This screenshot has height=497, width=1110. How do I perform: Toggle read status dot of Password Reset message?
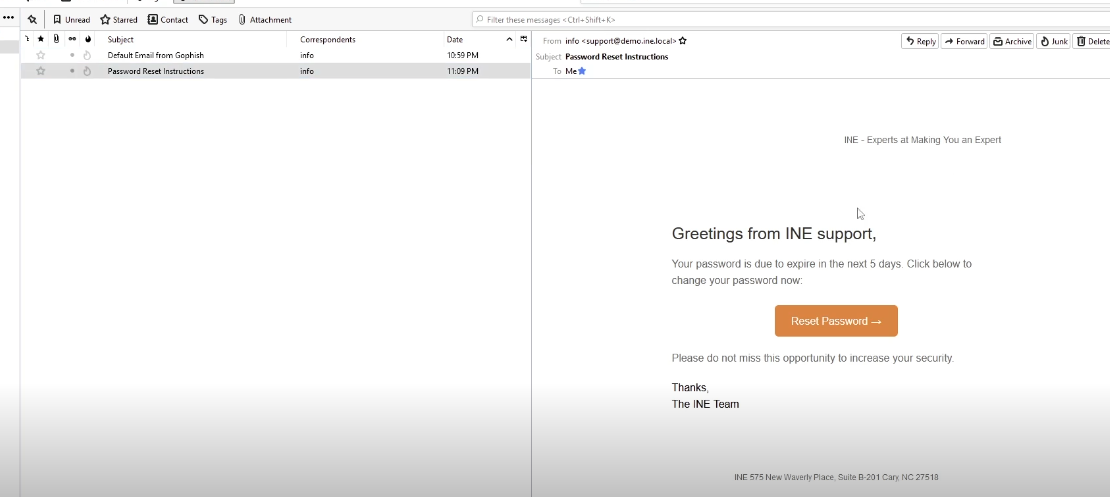(72, 71)
